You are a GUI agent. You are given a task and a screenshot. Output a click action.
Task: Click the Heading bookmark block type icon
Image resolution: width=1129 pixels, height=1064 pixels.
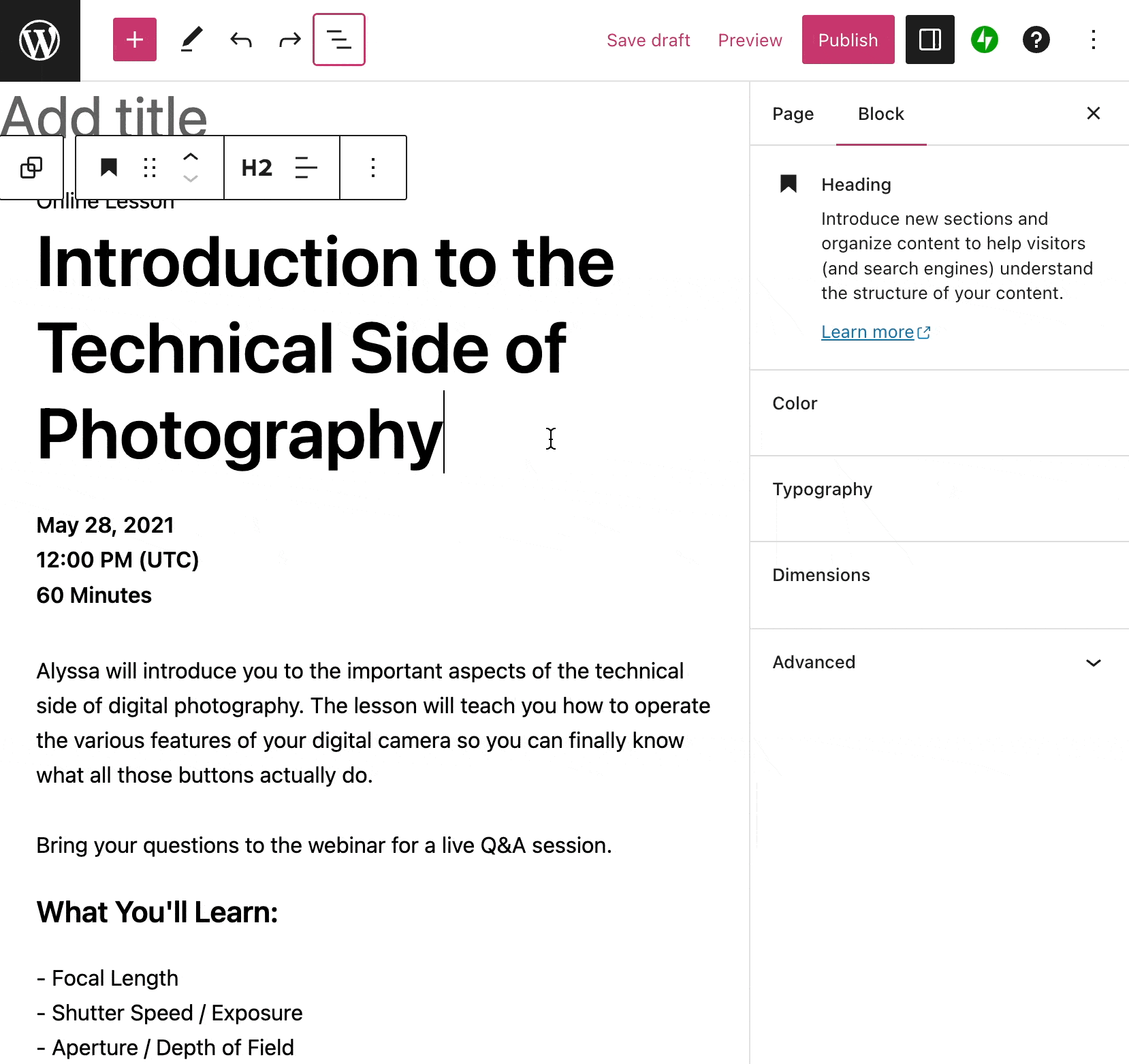[x=109, y=168]
